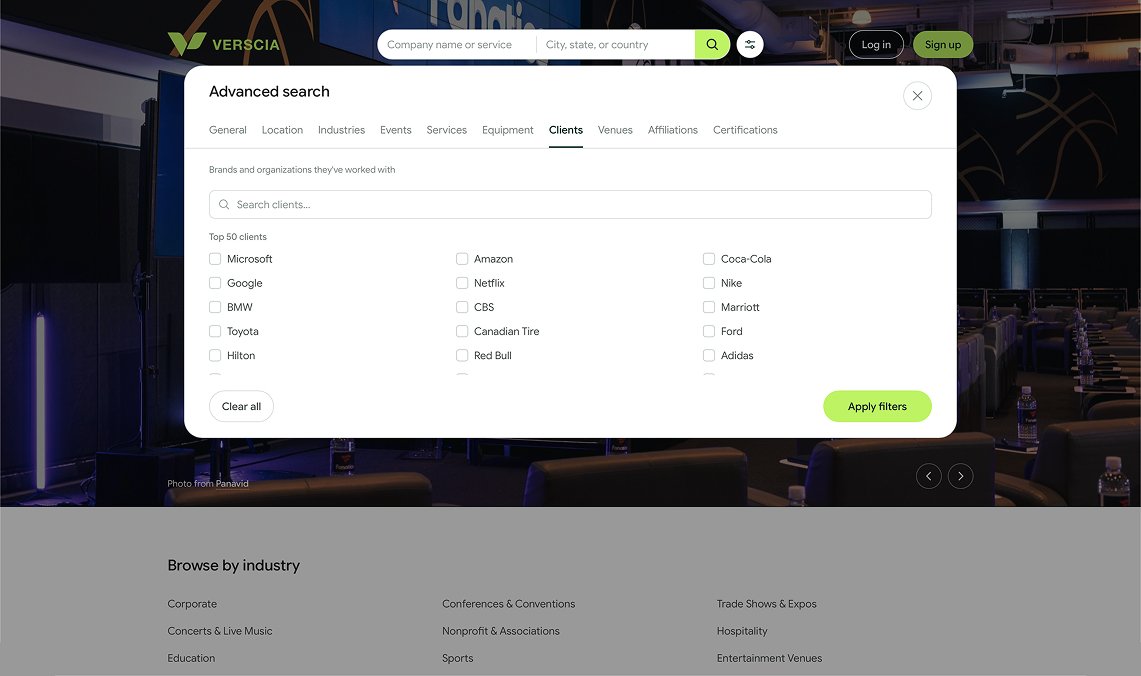Check the Google client checkbox
This screenshot has width=1141, height=676.
(x=215, y=283)
